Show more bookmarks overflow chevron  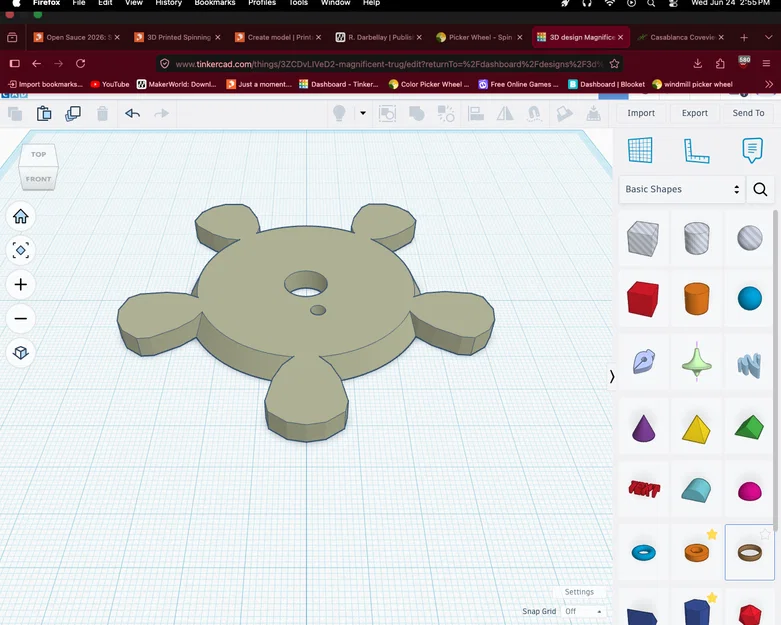[769, 84]
